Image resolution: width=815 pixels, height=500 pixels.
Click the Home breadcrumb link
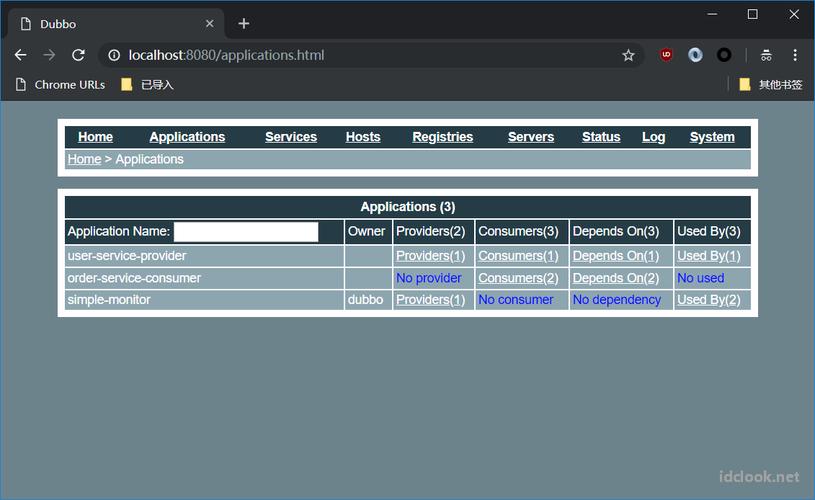click(84, 159)
